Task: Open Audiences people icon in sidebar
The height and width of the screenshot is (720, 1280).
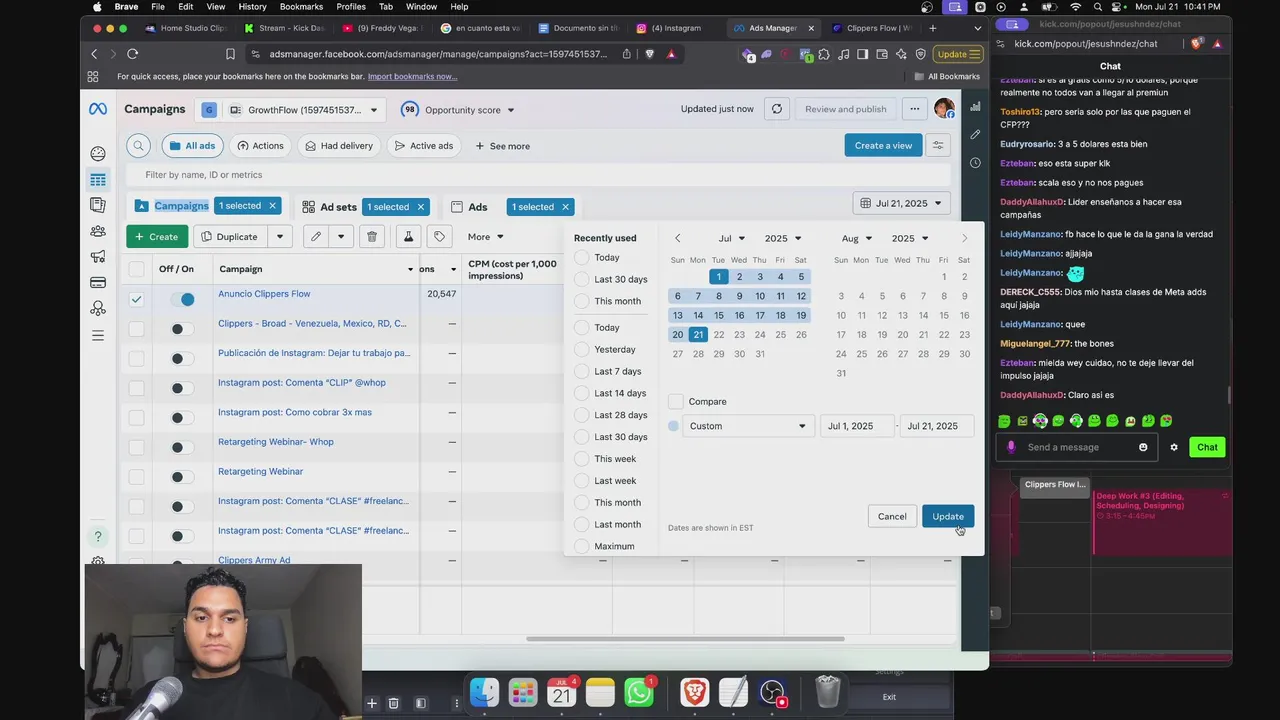Action: [98, 231]
